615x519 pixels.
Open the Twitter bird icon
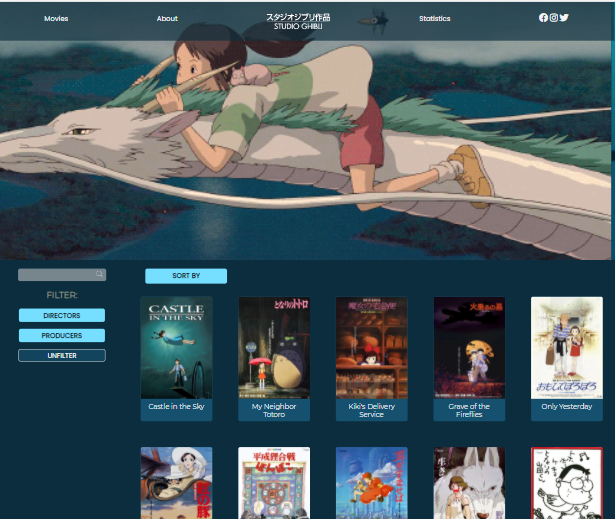pyautogui.click(x=564, y=18)
